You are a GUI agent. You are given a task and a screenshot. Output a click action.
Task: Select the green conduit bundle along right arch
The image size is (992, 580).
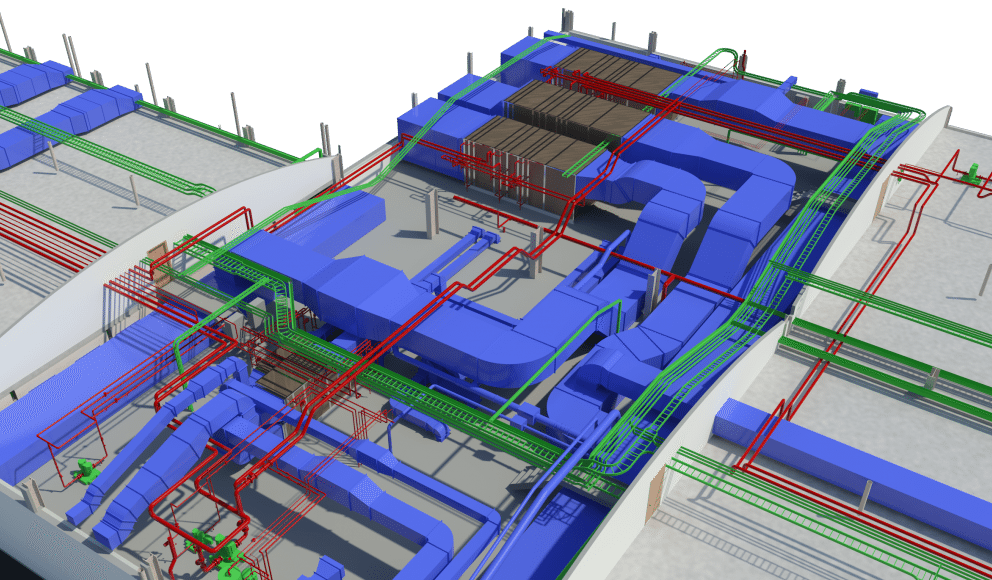click(x=730, y=330)
